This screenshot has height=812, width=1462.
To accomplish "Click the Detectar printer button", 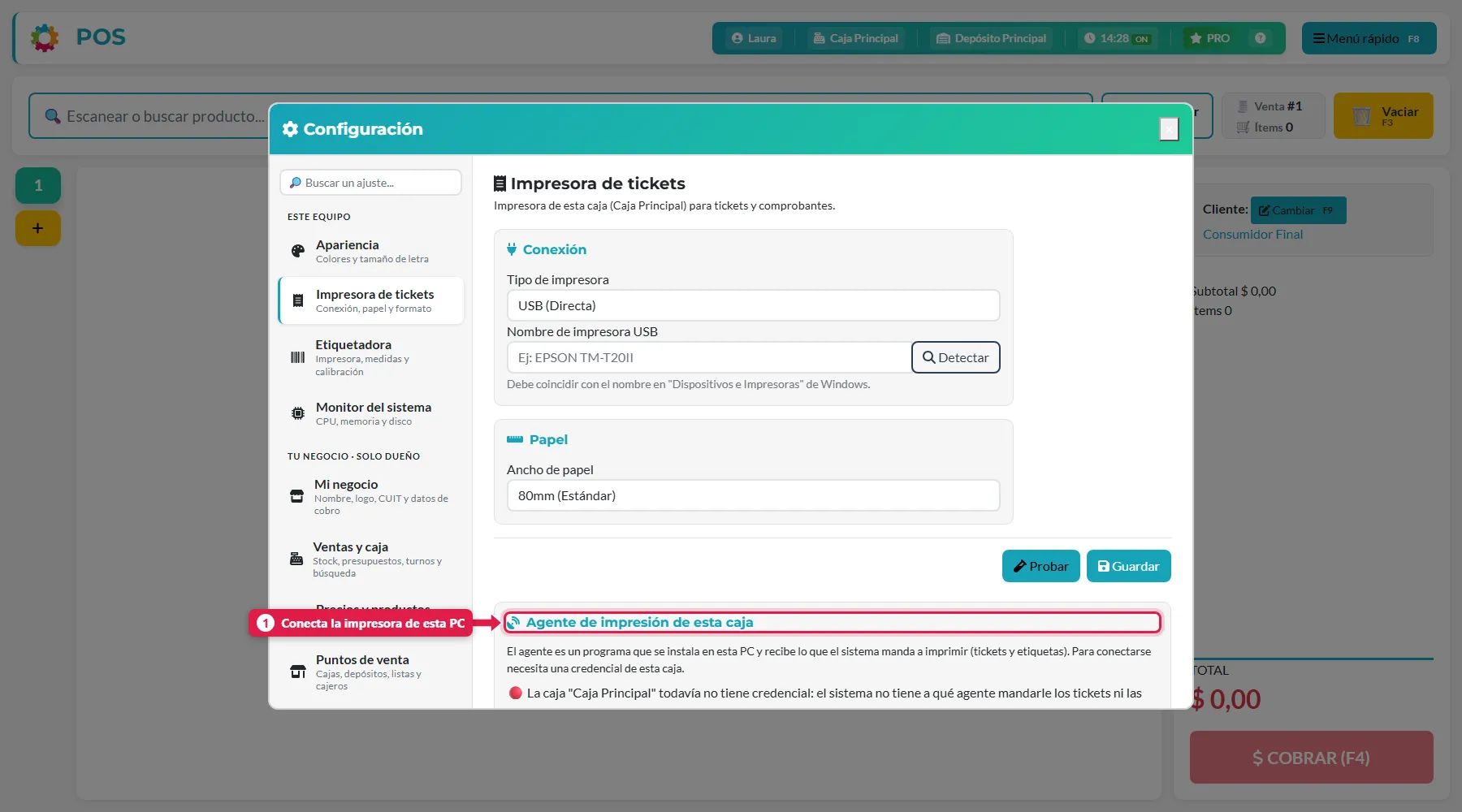I will pyautogui.click(x=955, y=357).
